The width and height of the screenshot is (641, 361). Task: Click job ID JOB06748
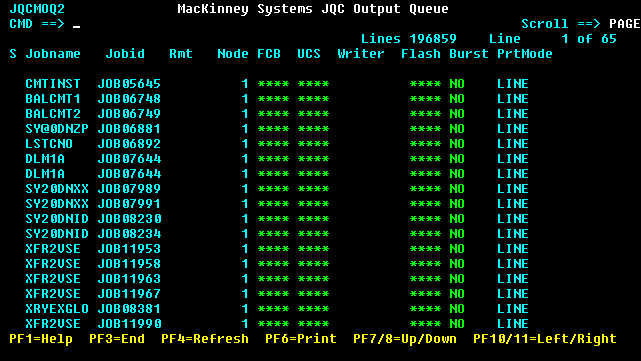tap(129, 99)
